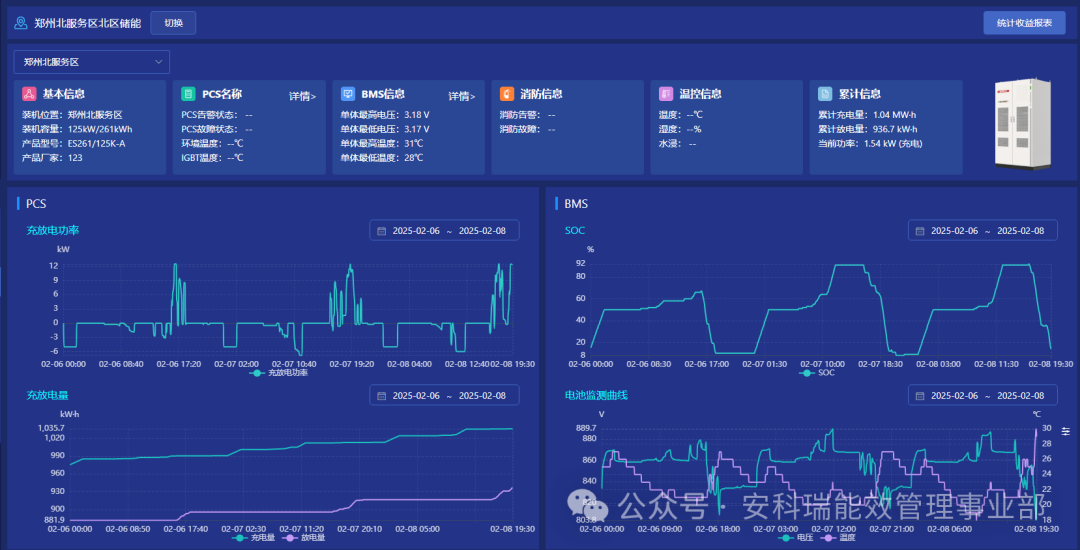Image resolution: width=1080 pixels, height=550 pixels.
Task: Toggle SOC legend series
Action: click(817, 373)
